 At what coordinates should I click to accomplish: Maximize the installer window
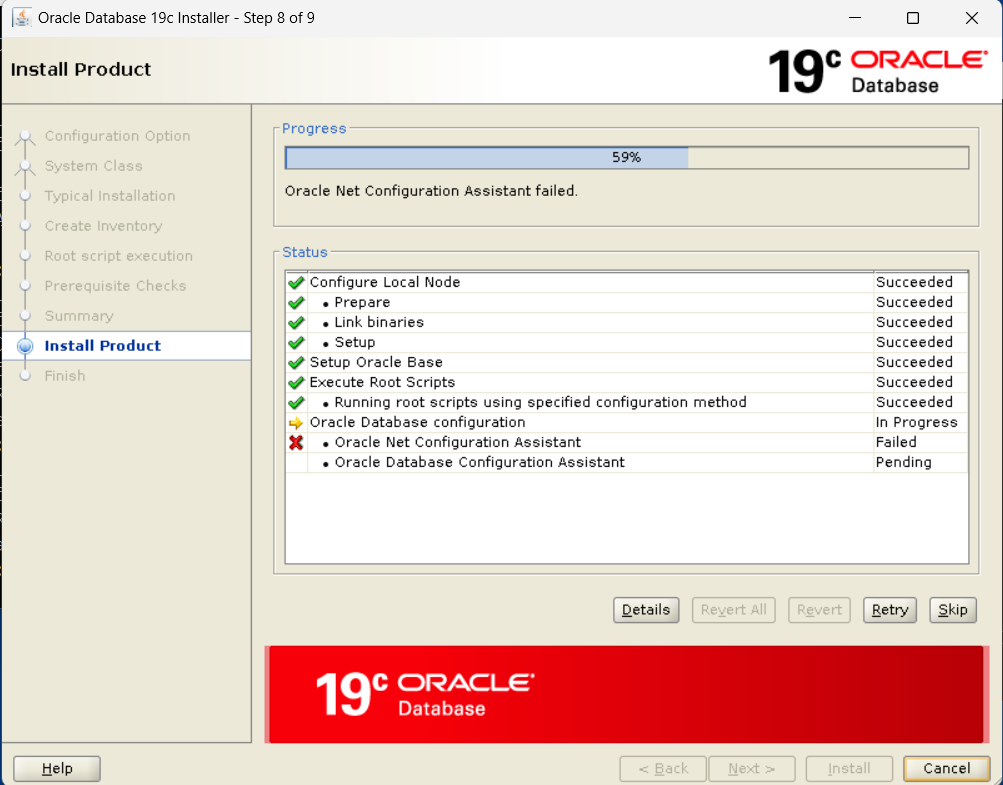pyautogui.click(x=913, y=18)
